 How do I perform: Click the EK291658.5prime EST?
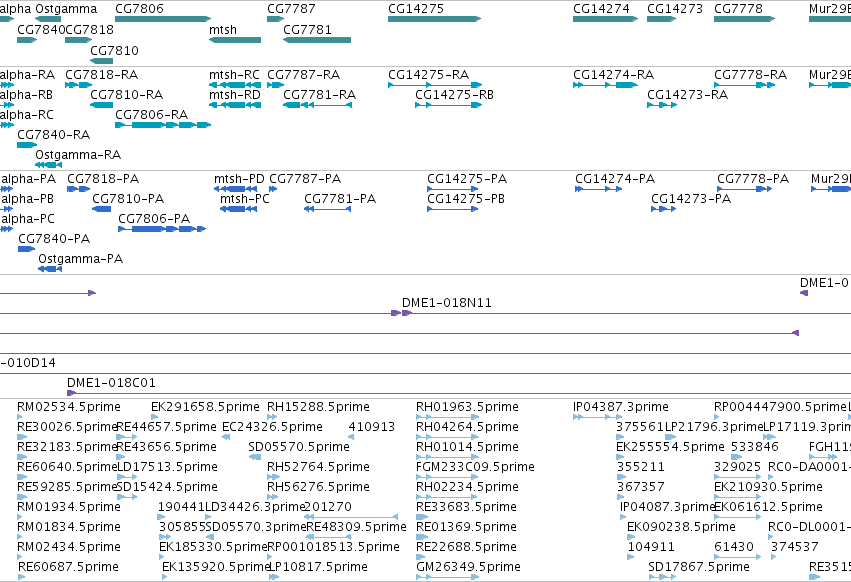154,417
